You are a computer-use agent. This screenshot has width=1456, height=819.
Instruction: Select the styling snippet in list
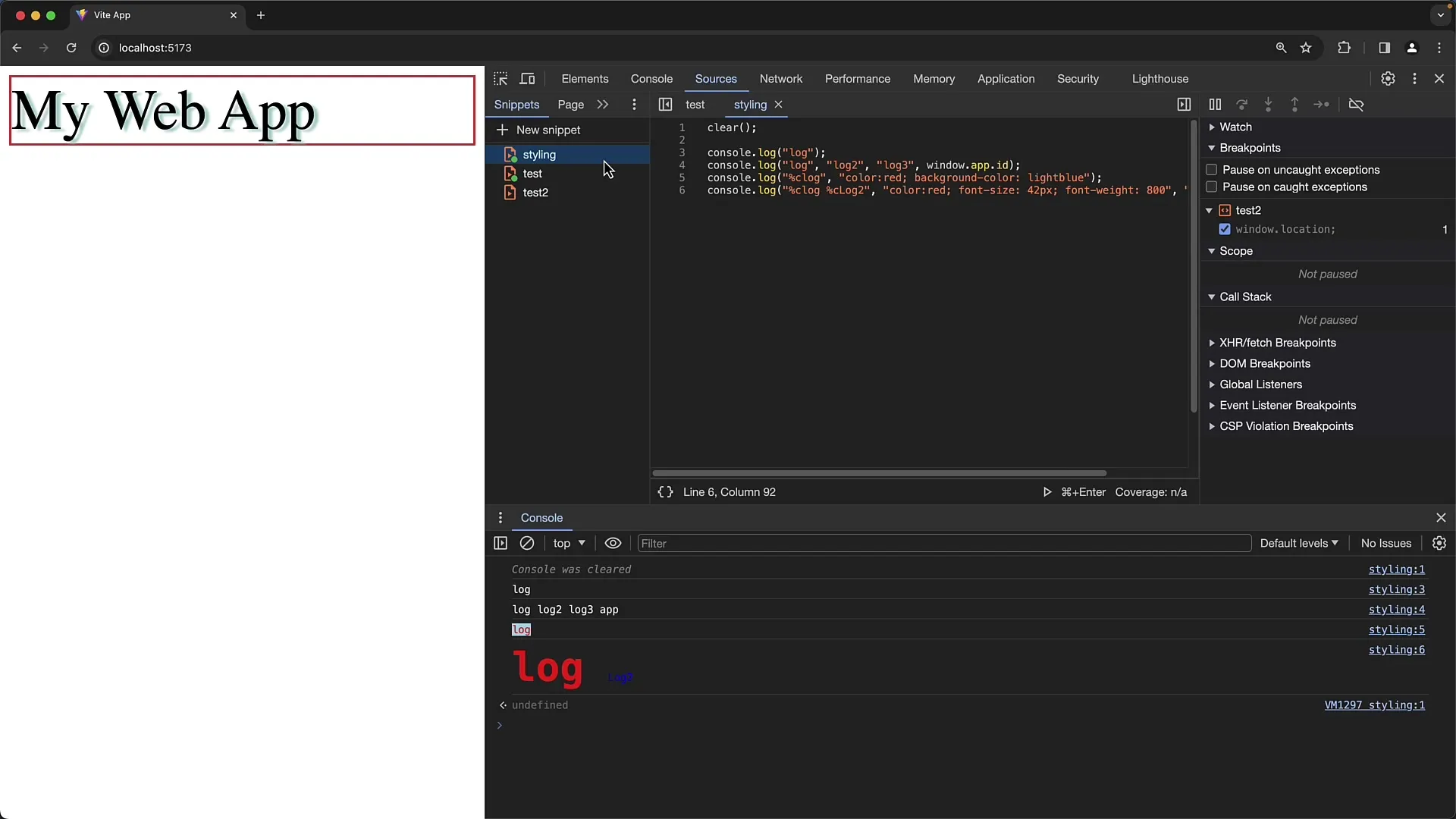pos(539,154)
